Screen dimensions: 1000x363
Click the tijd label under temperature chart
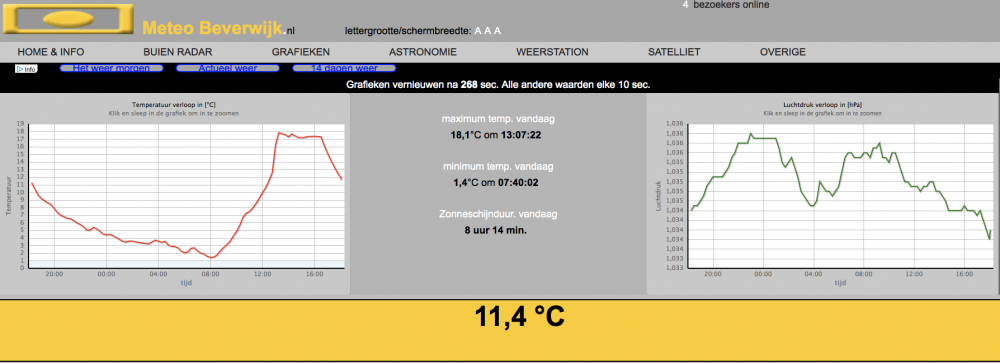click(x=185, y=283)
